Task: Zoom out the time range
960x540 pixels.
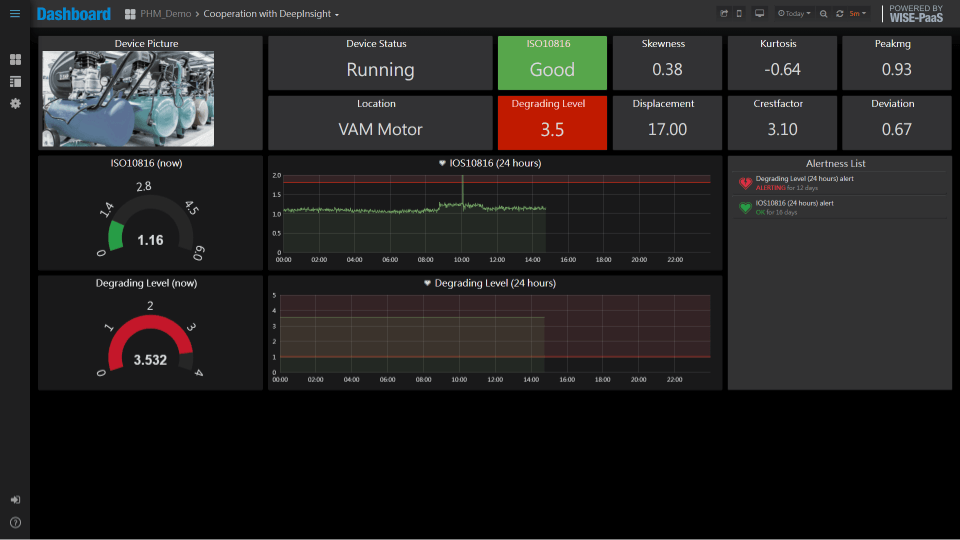Action: point(823,13)
